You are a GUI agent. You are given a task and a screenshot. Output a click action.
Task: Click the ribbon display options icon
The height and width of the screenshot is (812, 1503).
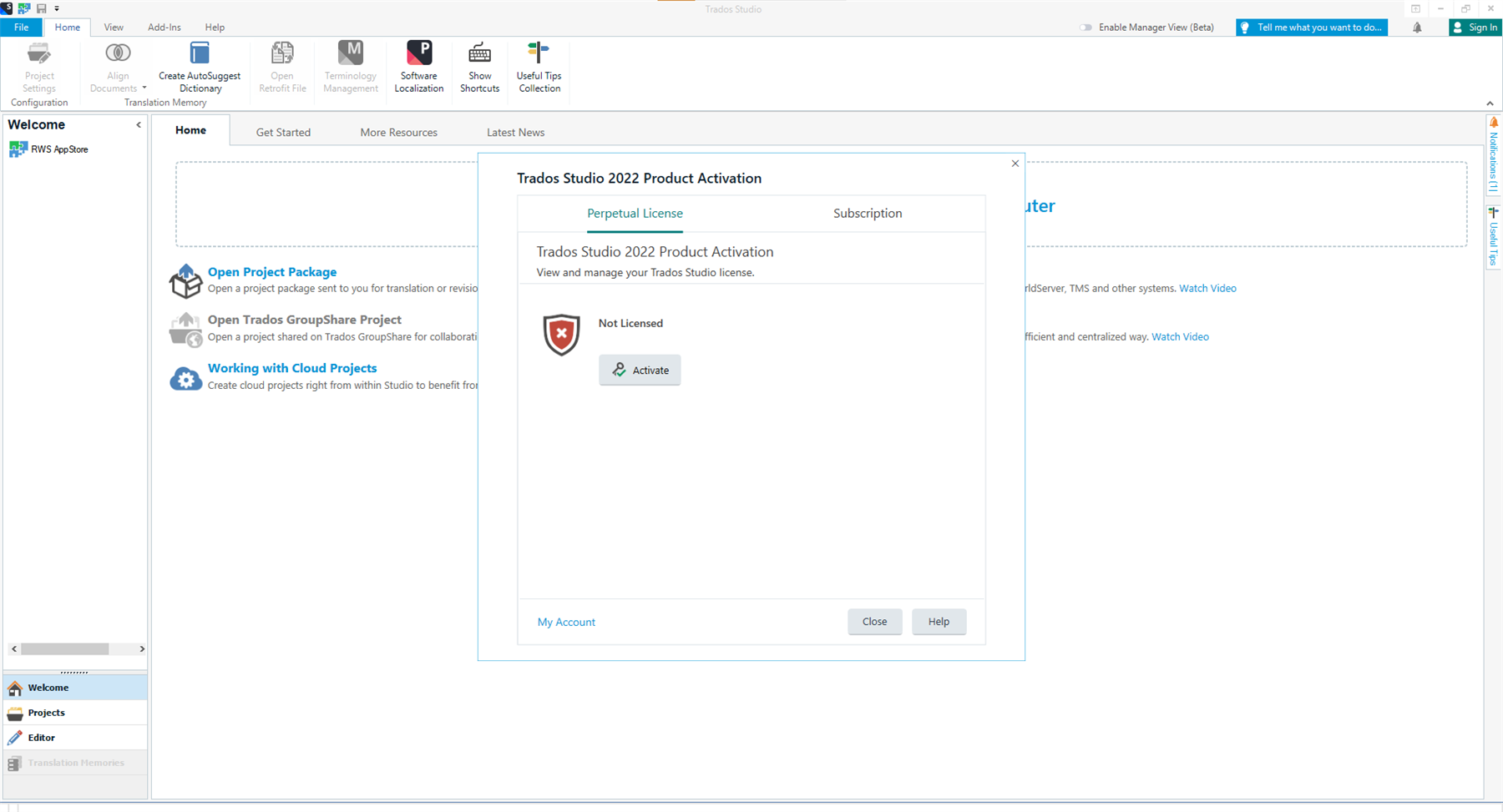pyautogui.click(x=1416, y=8)
